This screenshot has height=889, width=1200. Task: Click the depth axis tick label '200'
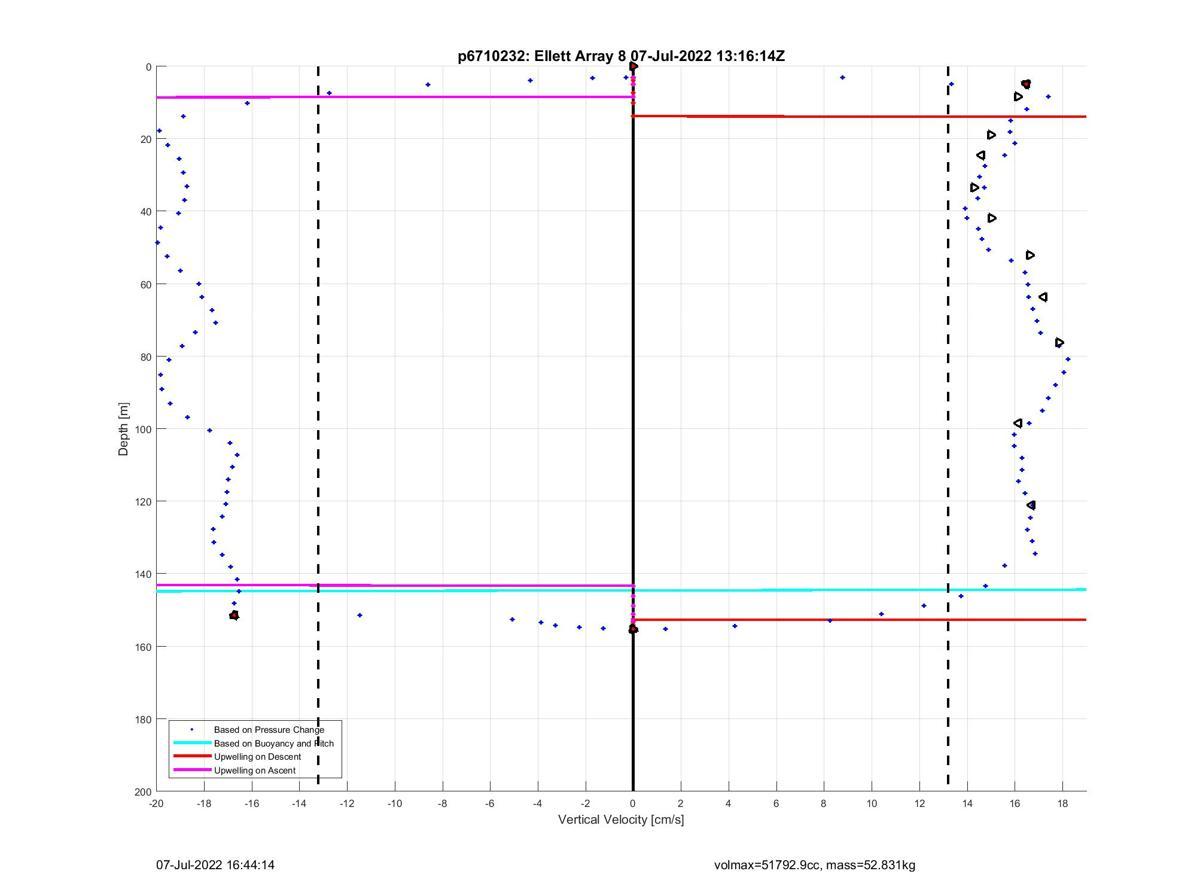142,791
